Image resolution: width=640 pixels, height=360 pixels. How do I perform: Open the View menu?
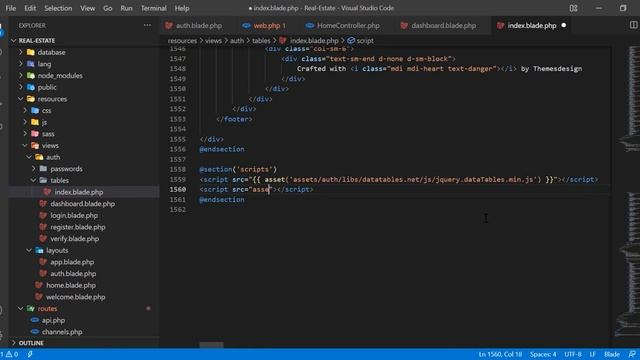87,8
